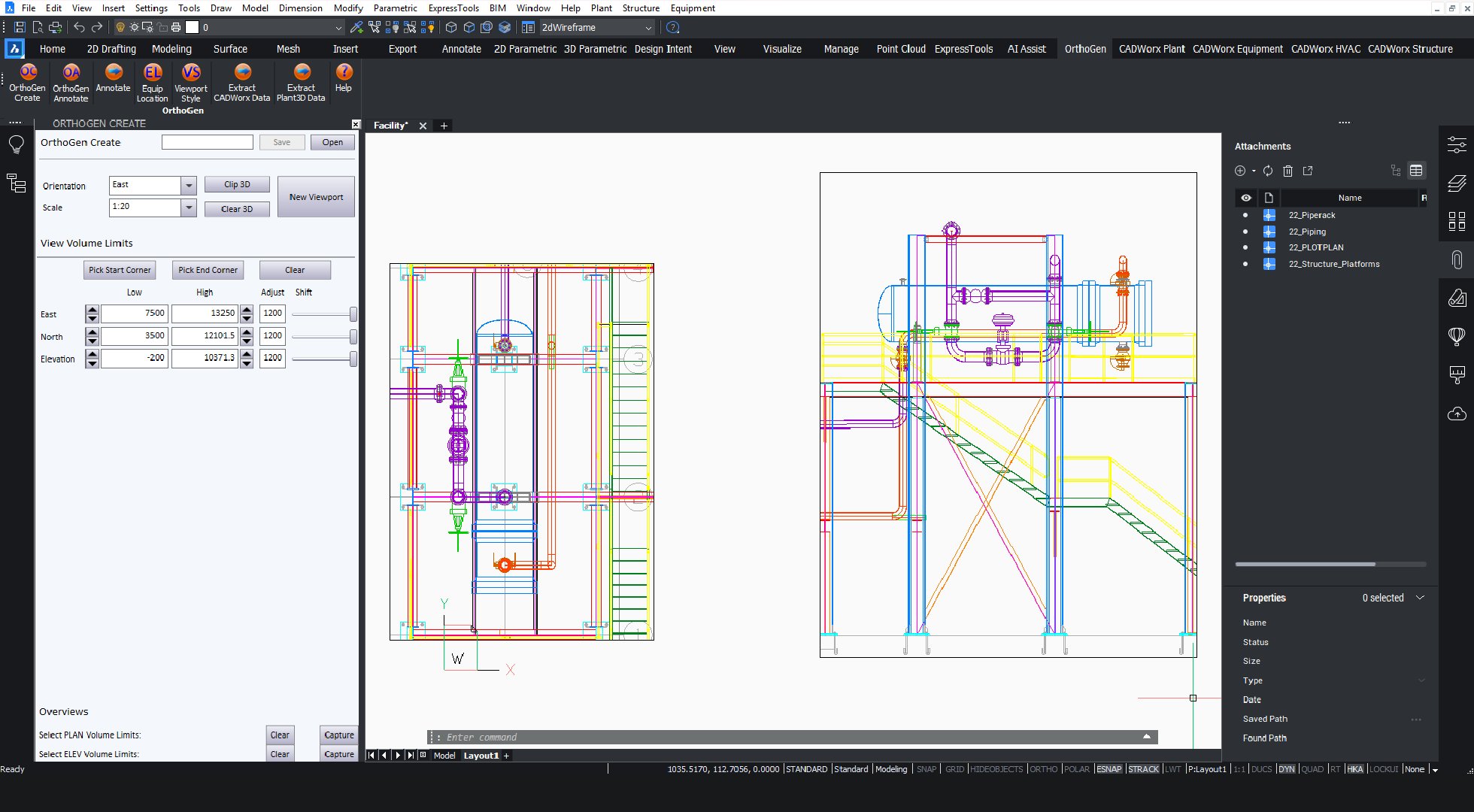
Task: Enable ORTHO mode in status bar
Action: click(x=1044, y=769)
